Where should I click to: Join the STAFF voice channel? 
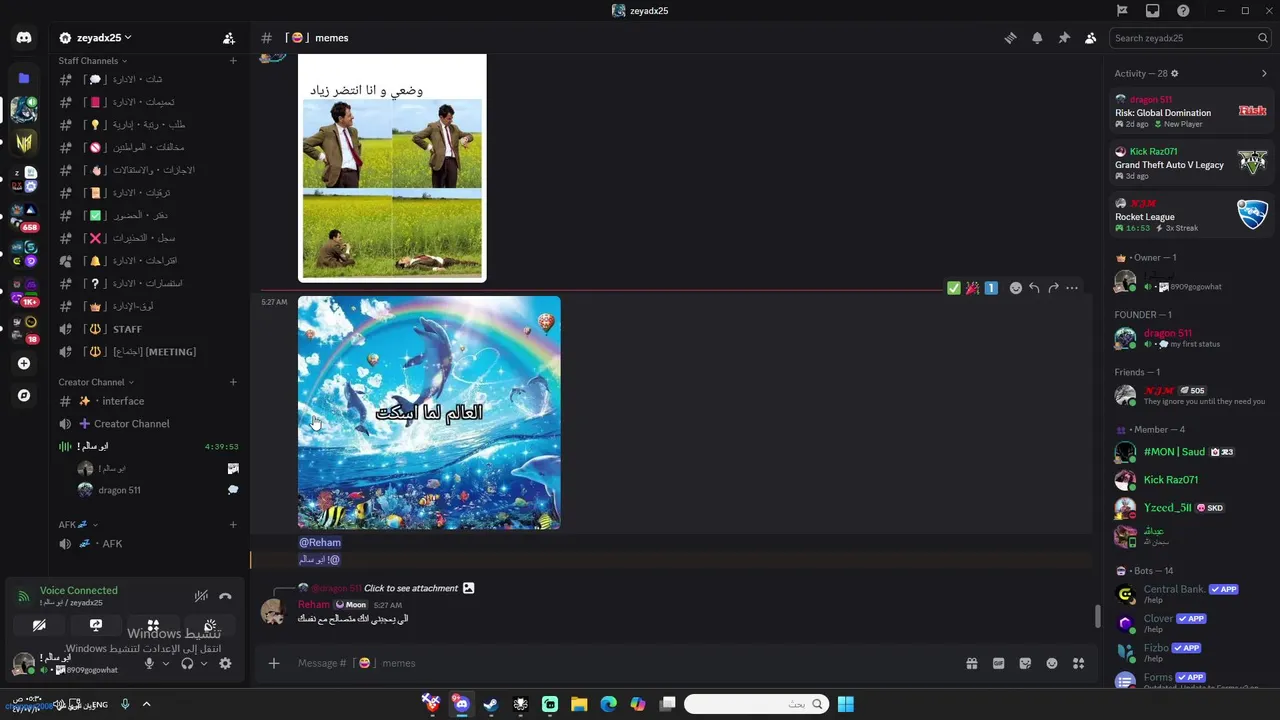point(149,329)
